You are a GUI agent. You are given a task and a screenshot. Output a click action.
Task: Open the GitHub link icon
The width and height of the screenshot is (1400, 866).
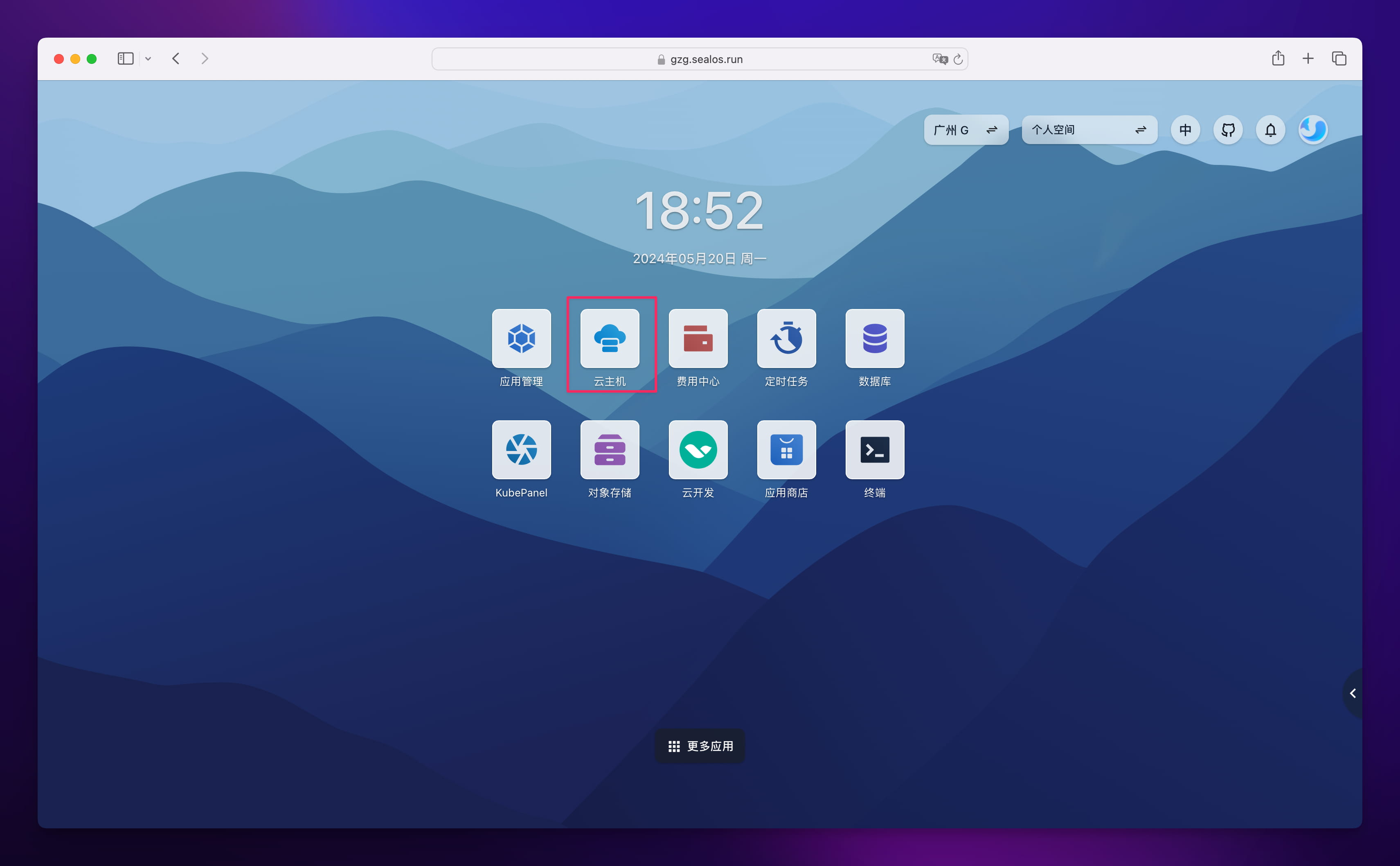pos(1228,130)
